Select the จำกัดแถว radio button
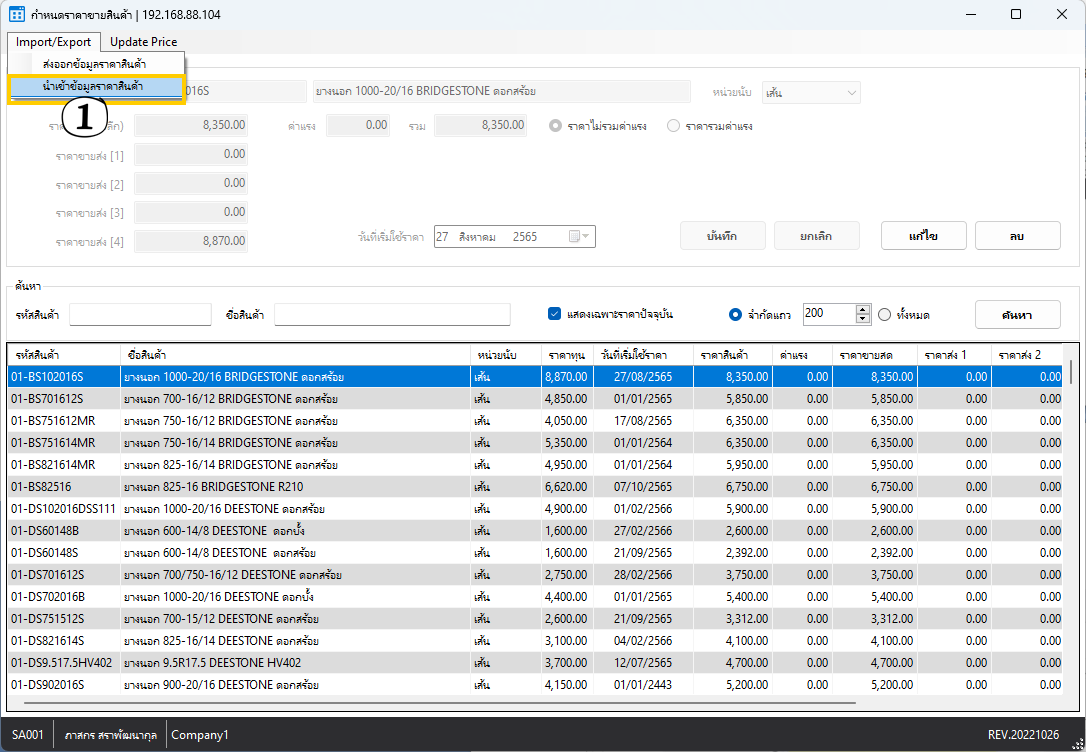1086x752 pixels. [736, 315]
